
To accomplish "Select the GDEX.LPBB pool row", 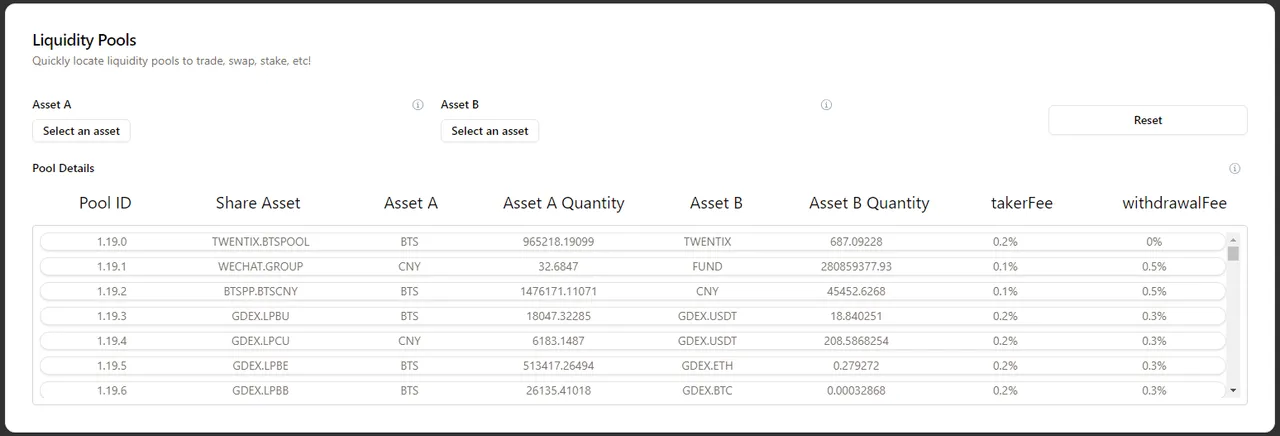I will 632,391.
